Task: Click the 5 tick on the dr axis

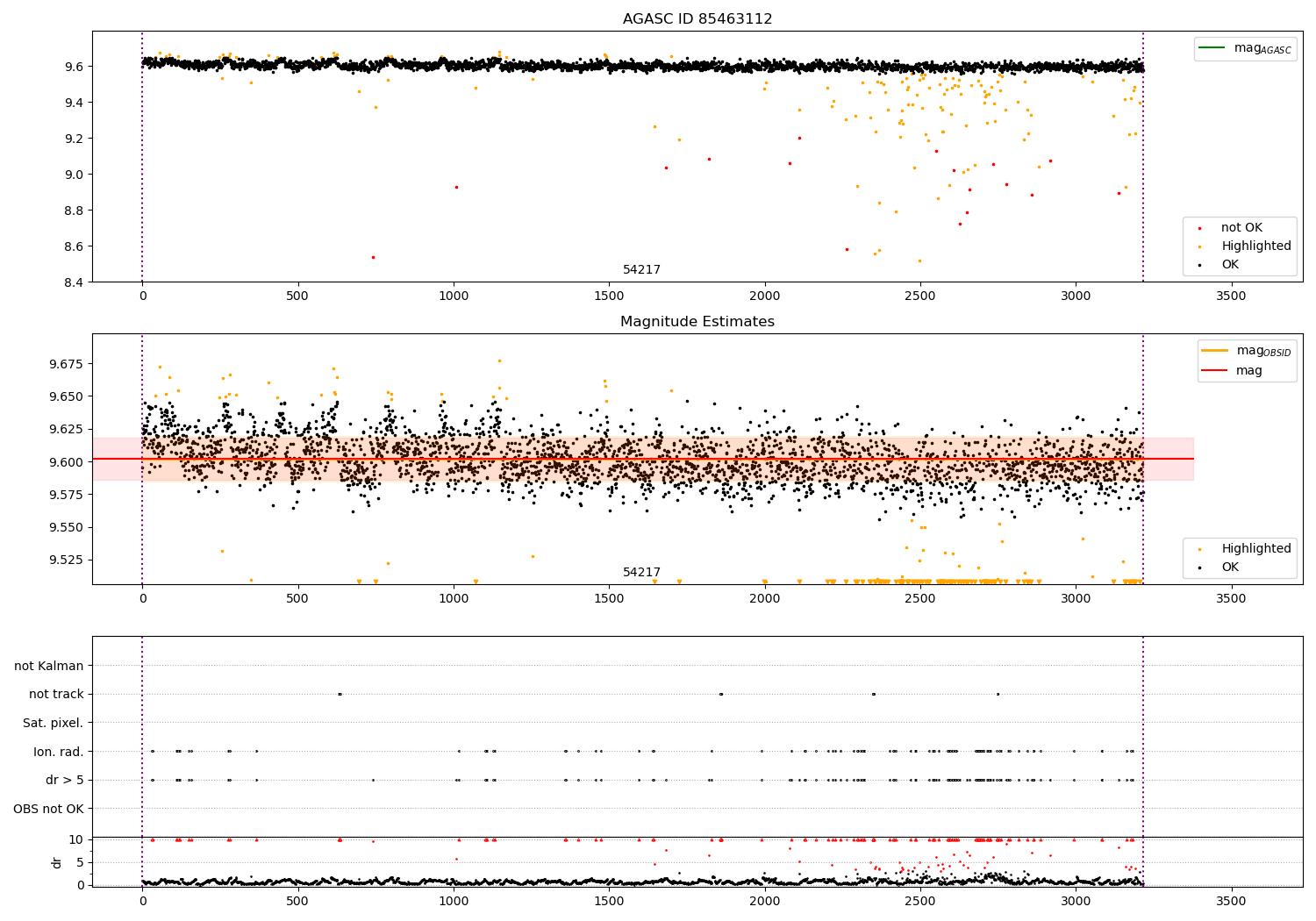Action: pos(80,862)
